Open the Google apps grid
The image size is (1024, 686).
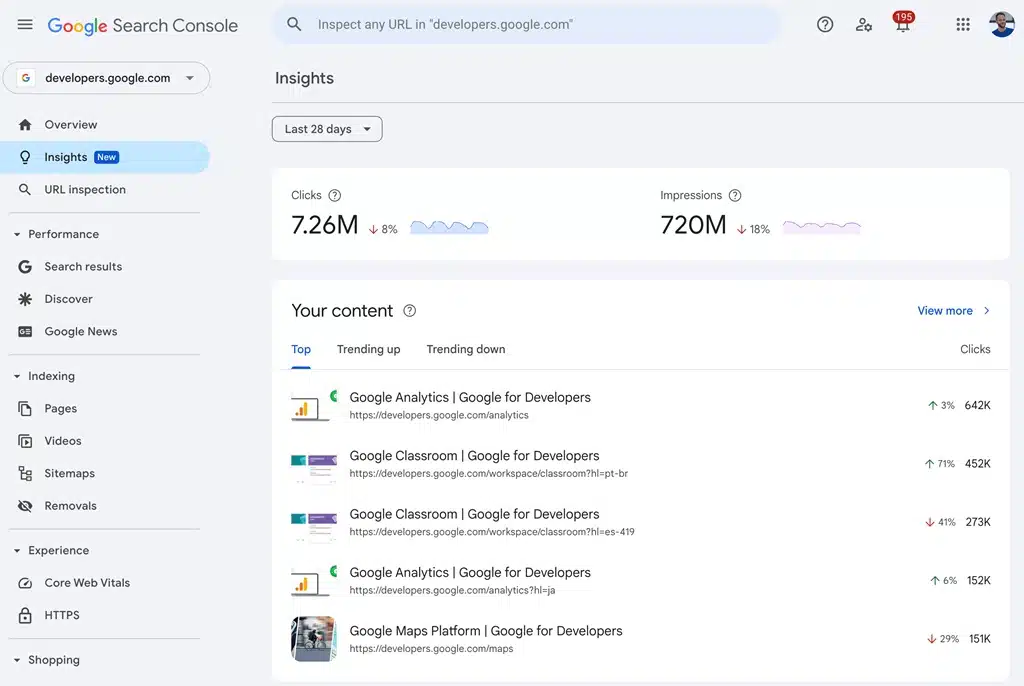tap(963, 25)
